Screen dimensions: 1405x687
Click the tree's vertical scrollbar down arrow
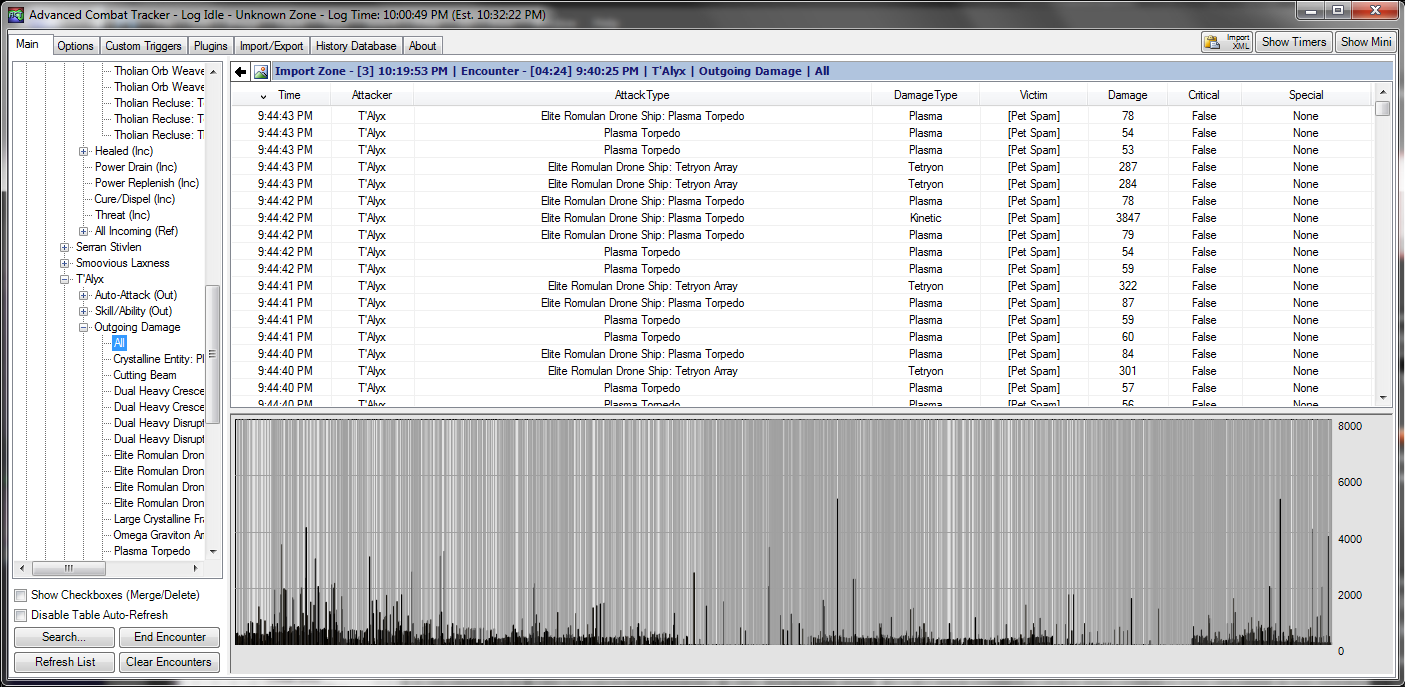(x=212, y=552)
